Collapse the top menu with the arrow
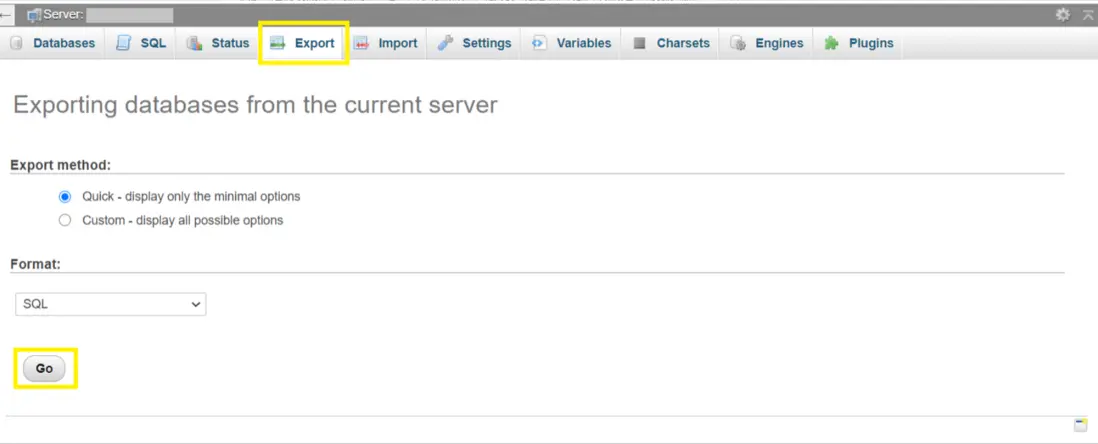The image size is (1098, 444). pyautogui.click(x=1088, y=15)
